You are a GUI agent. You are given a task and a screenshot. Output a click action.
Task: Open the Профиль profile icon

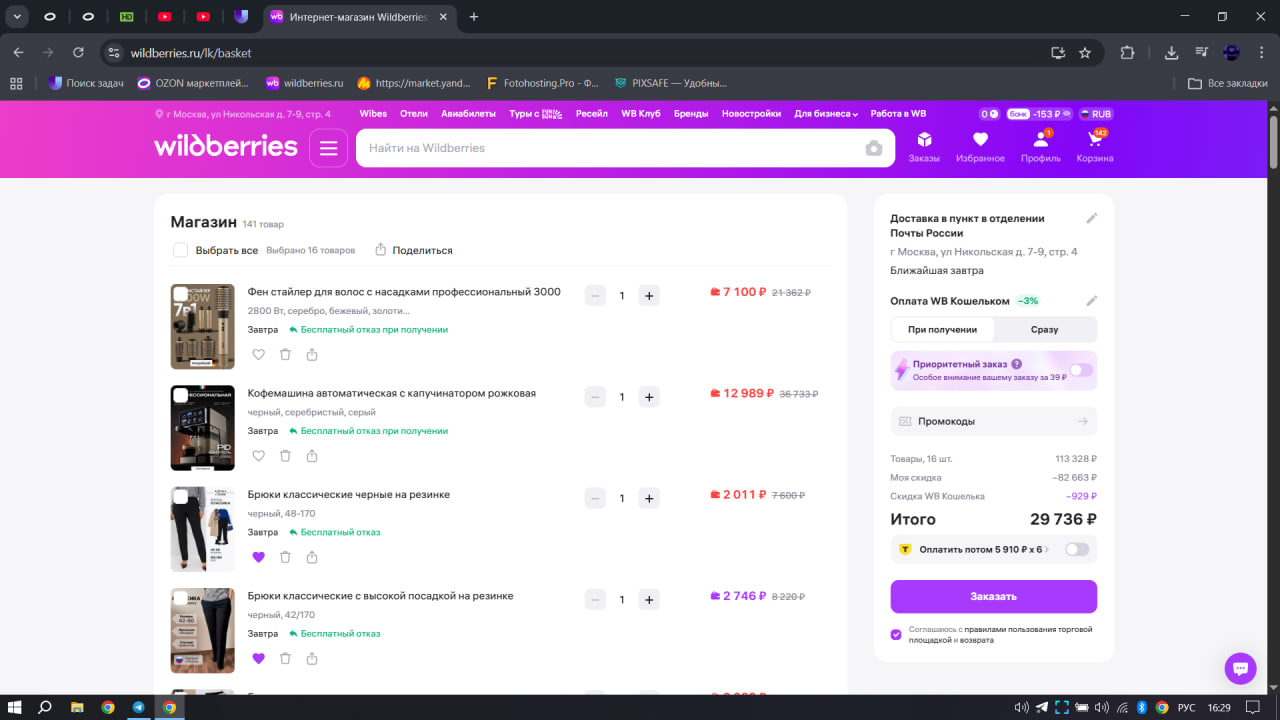pos(1040,147)
